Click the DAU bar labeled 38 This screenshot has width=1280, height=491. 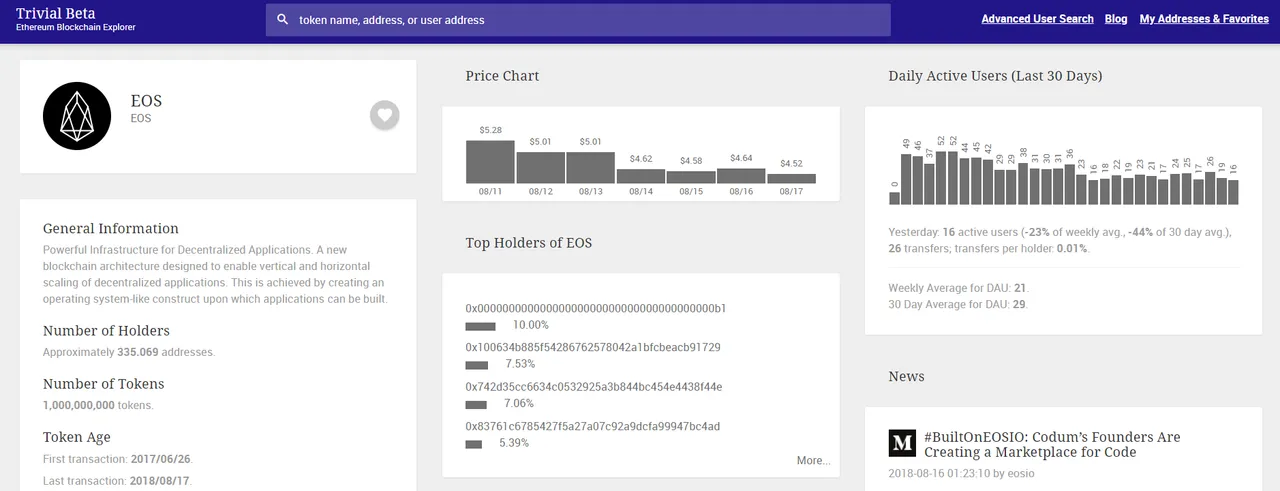coord(1023,184)
